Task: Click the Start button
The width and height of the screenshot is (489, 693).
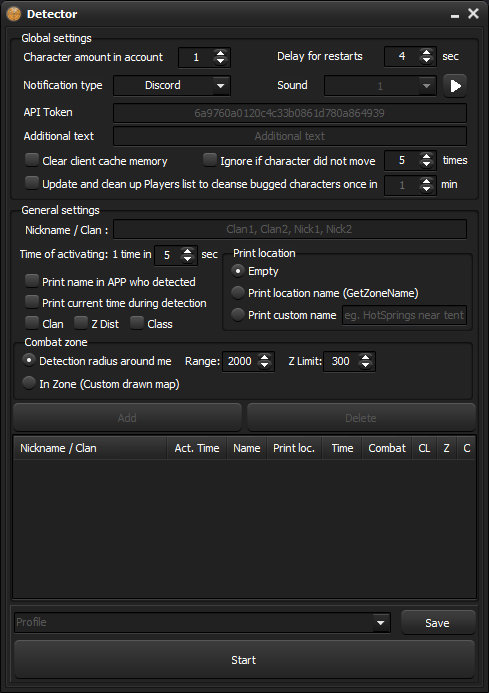Action: pyautogui.click(x=244, y=660)
